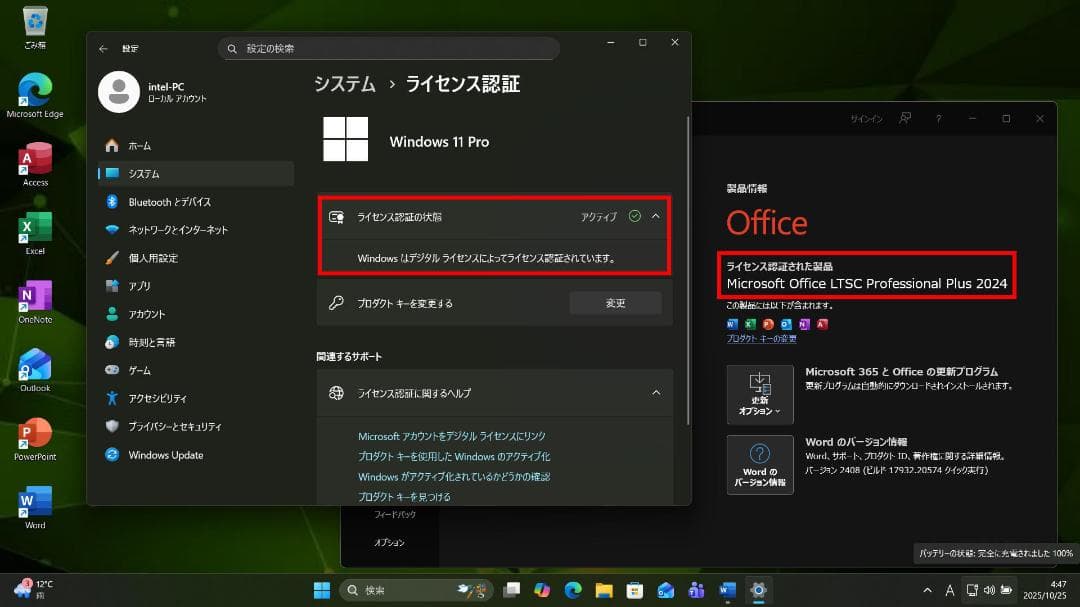Click the Word icon under included products
Screen dimensions: 1080x607
tap(731, 323)
